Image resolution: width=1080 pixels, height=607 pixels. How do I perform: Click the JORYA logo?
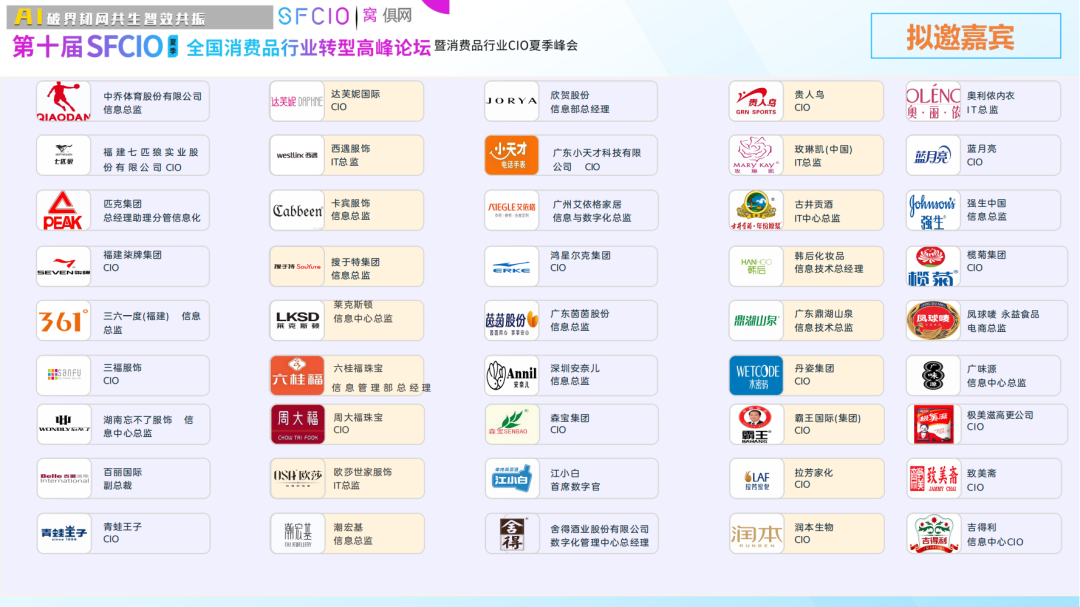click(x=511, y=101)
